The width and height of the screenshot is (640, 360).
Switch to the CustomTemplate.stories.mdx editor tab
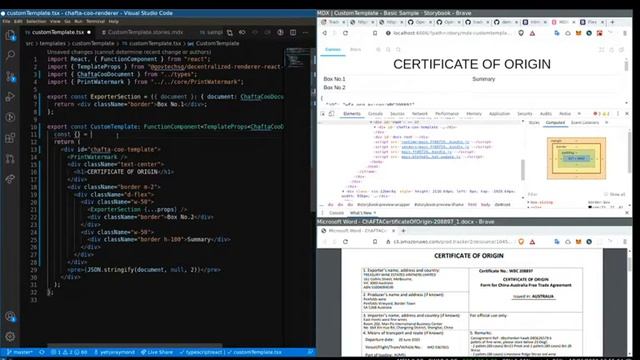[x=143, y=32]
